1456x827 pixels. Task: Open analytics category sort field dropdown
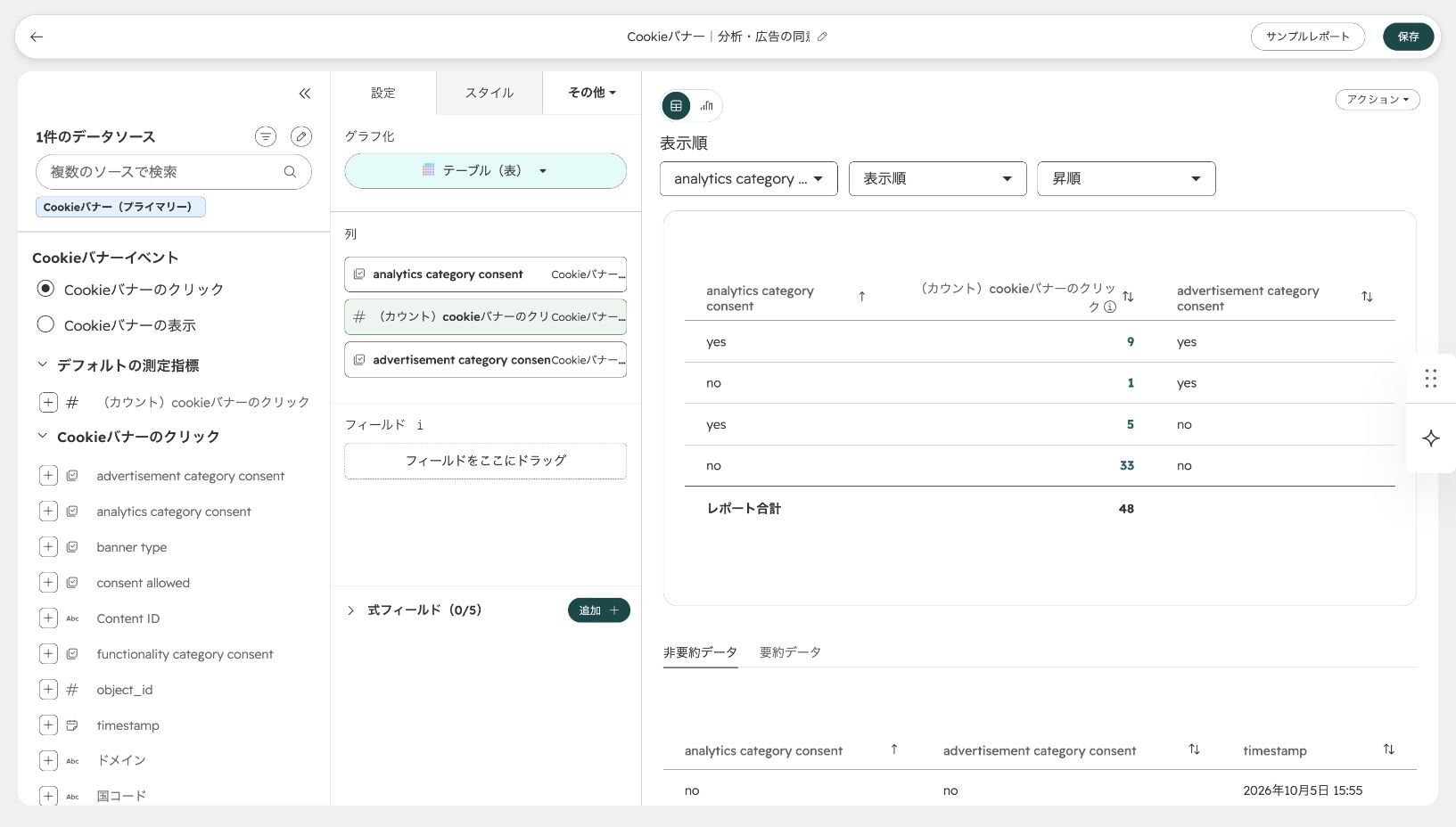click(x=749, y=179)
